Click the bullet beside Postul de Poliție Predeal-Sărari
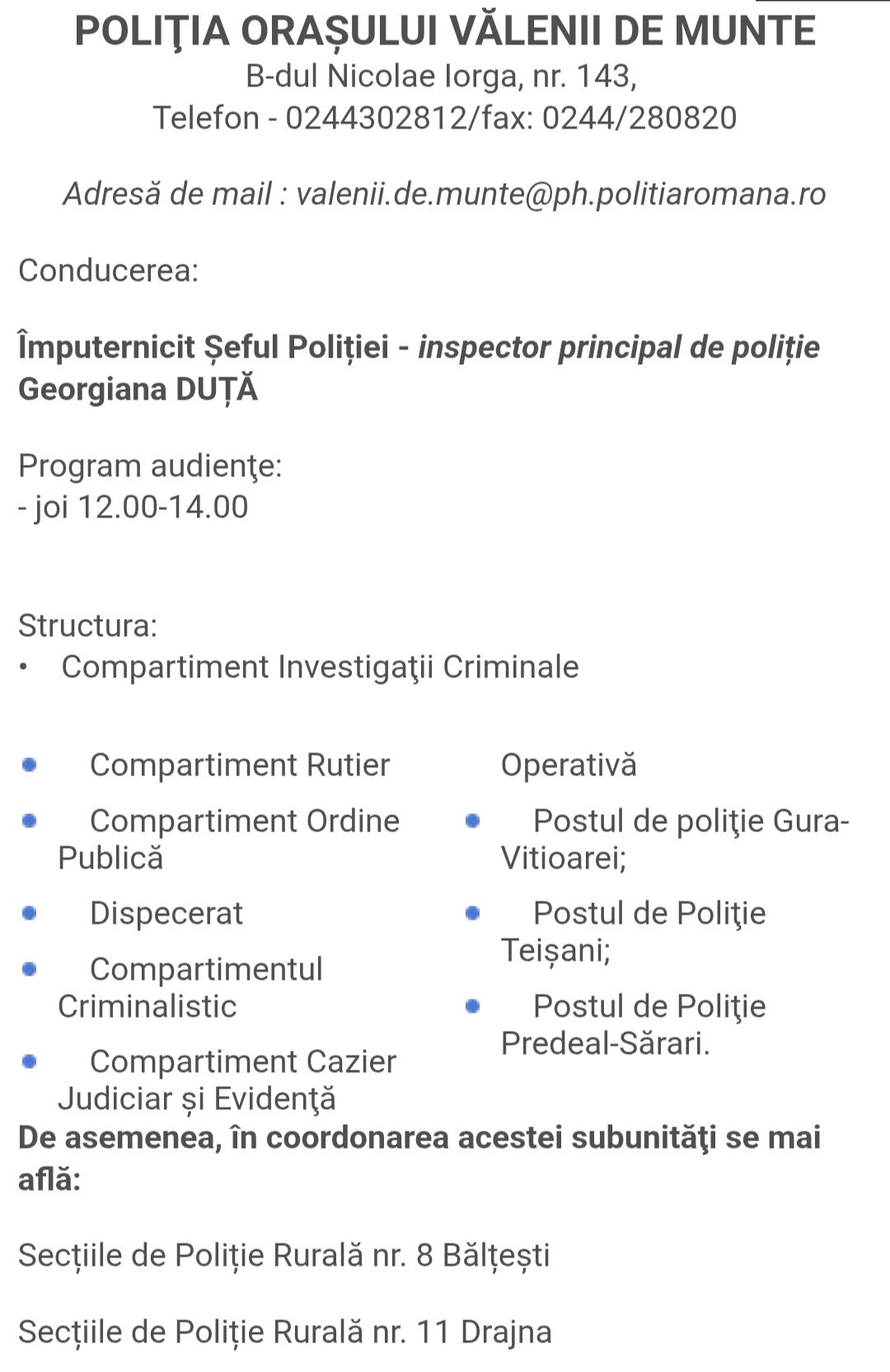The image size is (890, 1372). coord(473,1006)
